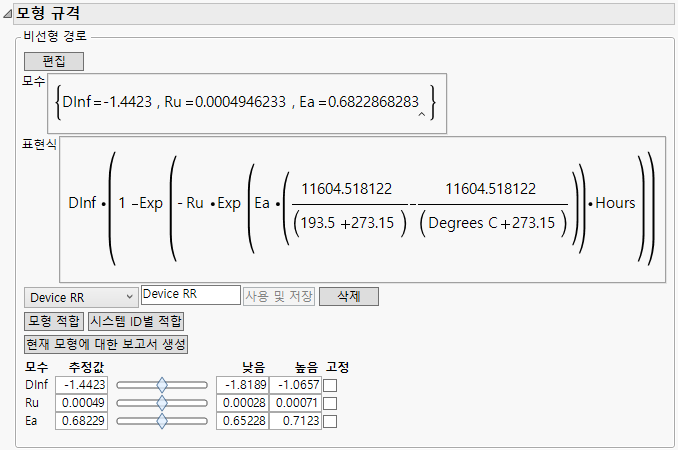Click the Ea low bound 0.65228 field

243,421
